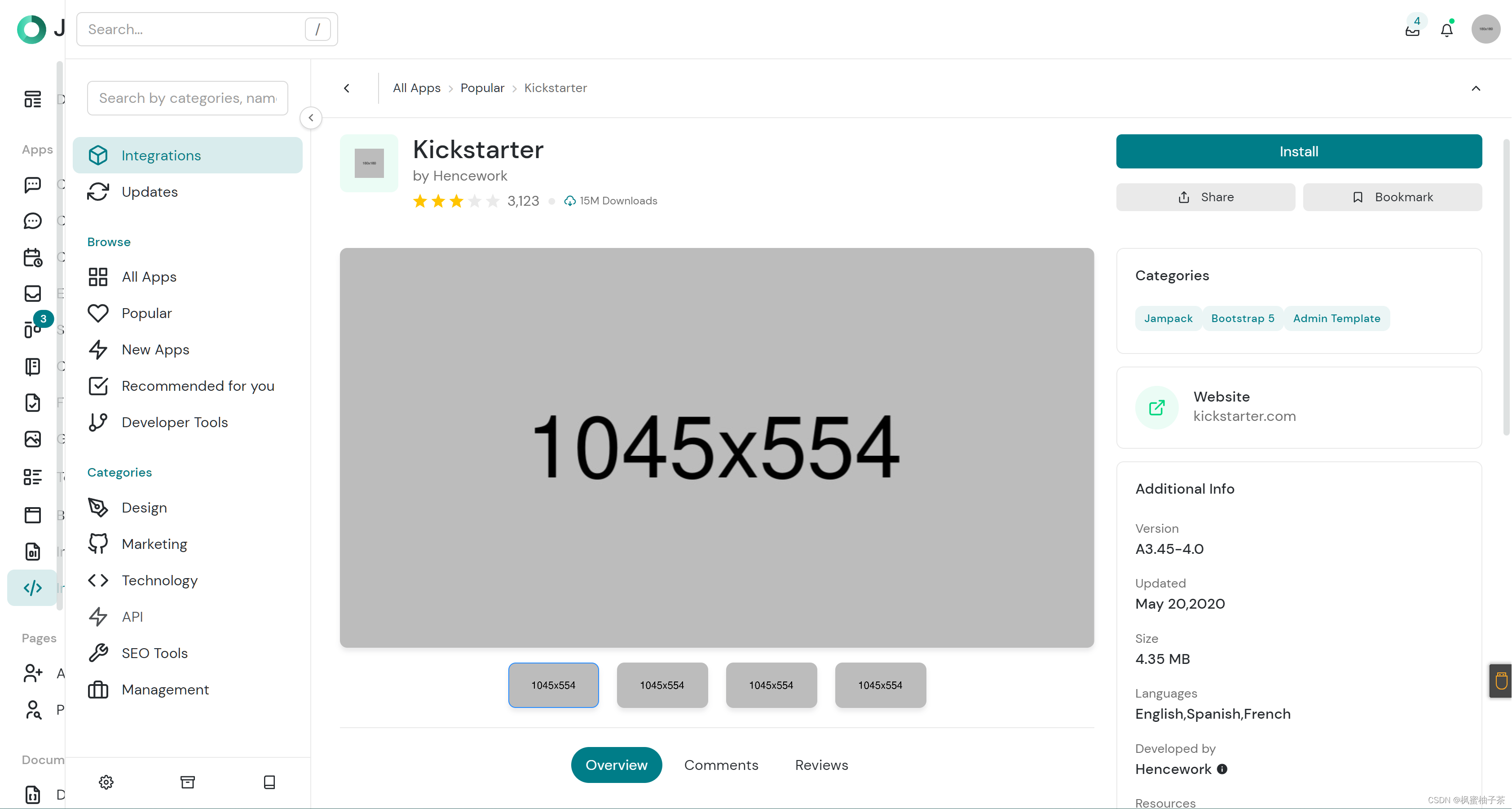The width and height of the screenshot is (1512, 809).
Task: Select the Design category
Action: pyautogui.click(x=188, y=508)
